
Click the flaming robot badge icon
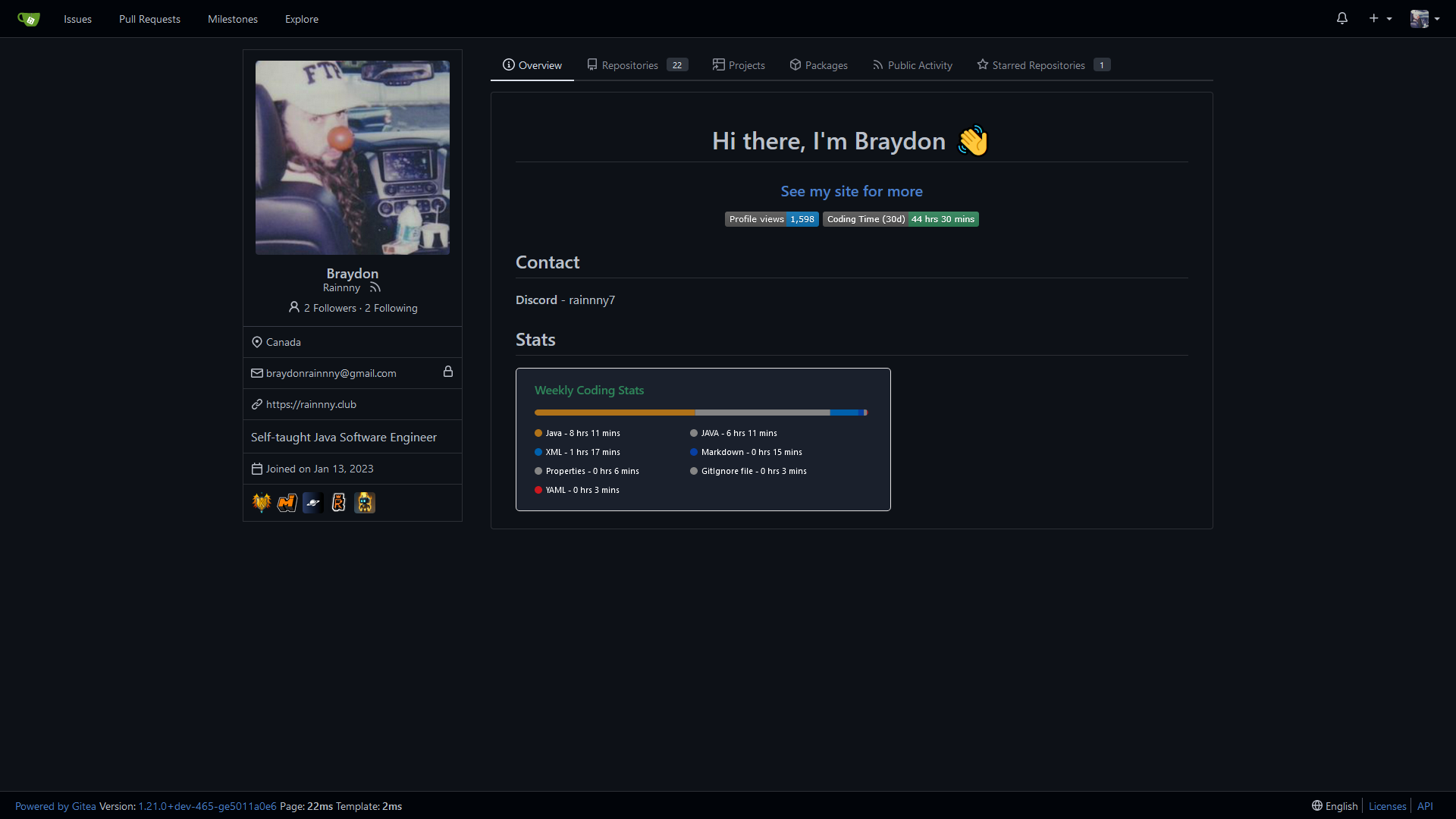pyautogui.click(x=365, y=503)
